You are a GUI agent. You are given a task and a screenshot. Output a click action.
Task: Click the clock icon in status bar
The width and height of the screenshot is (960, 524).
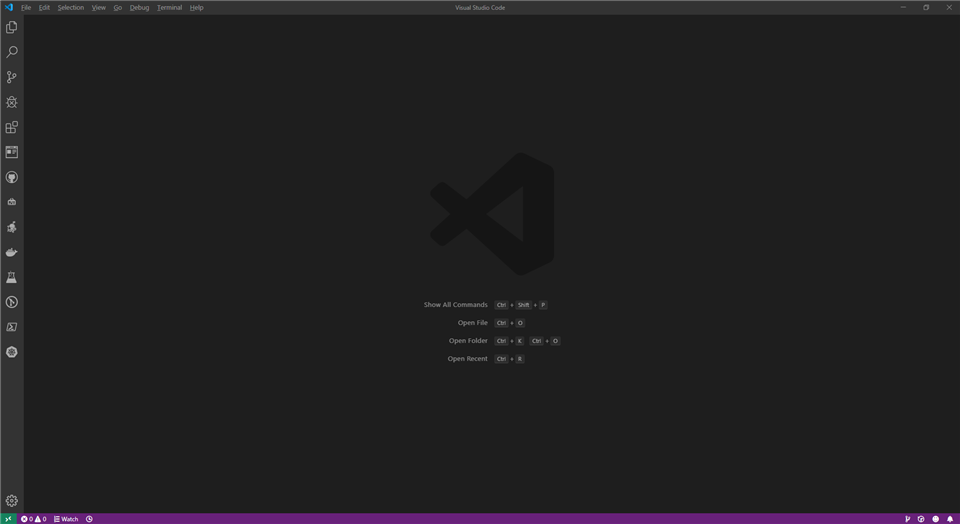click(89, 519)
